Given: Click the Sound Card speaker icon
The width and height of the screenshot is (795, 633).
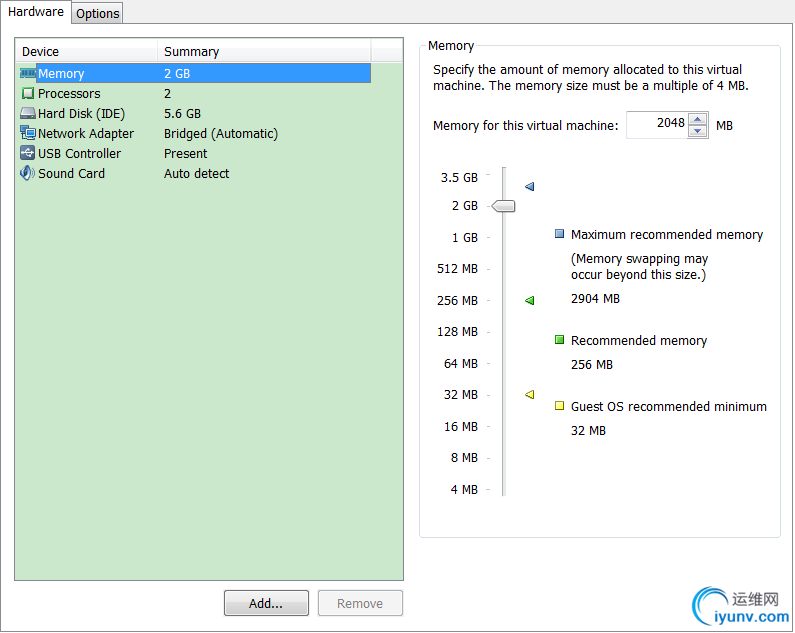Looking at the screenshot, I should [x=27, y=173].
